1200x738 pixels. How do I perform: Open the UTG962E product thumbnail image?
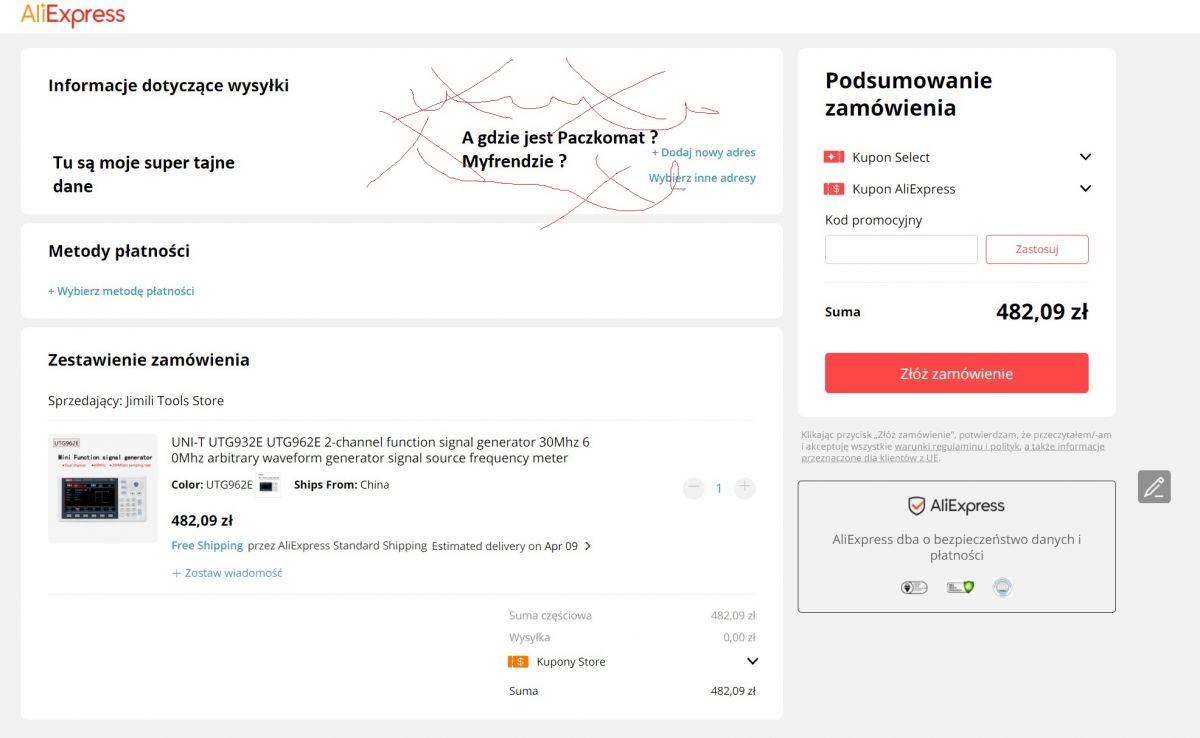point(103,488)
